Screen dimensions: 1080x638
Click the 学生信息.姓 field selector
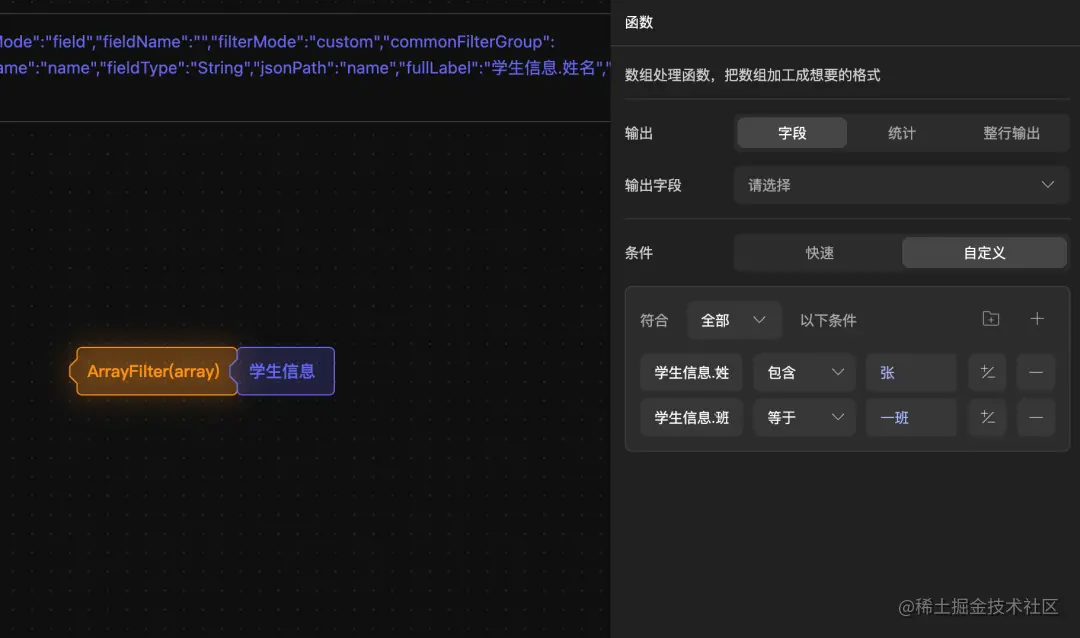coord(691,371)
